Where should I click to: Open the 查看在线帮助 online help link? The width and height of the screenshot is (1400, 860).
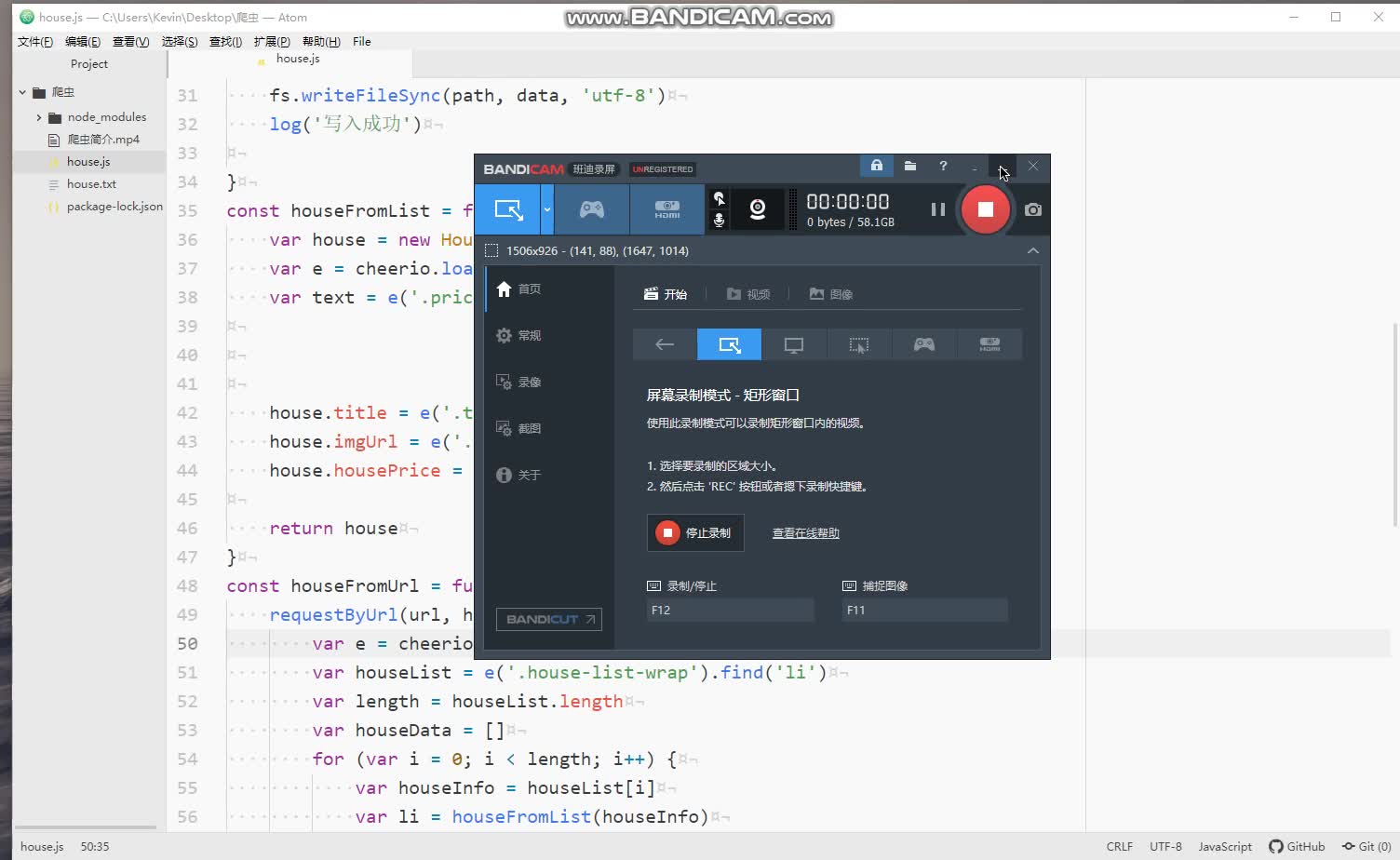coord(806,533)
